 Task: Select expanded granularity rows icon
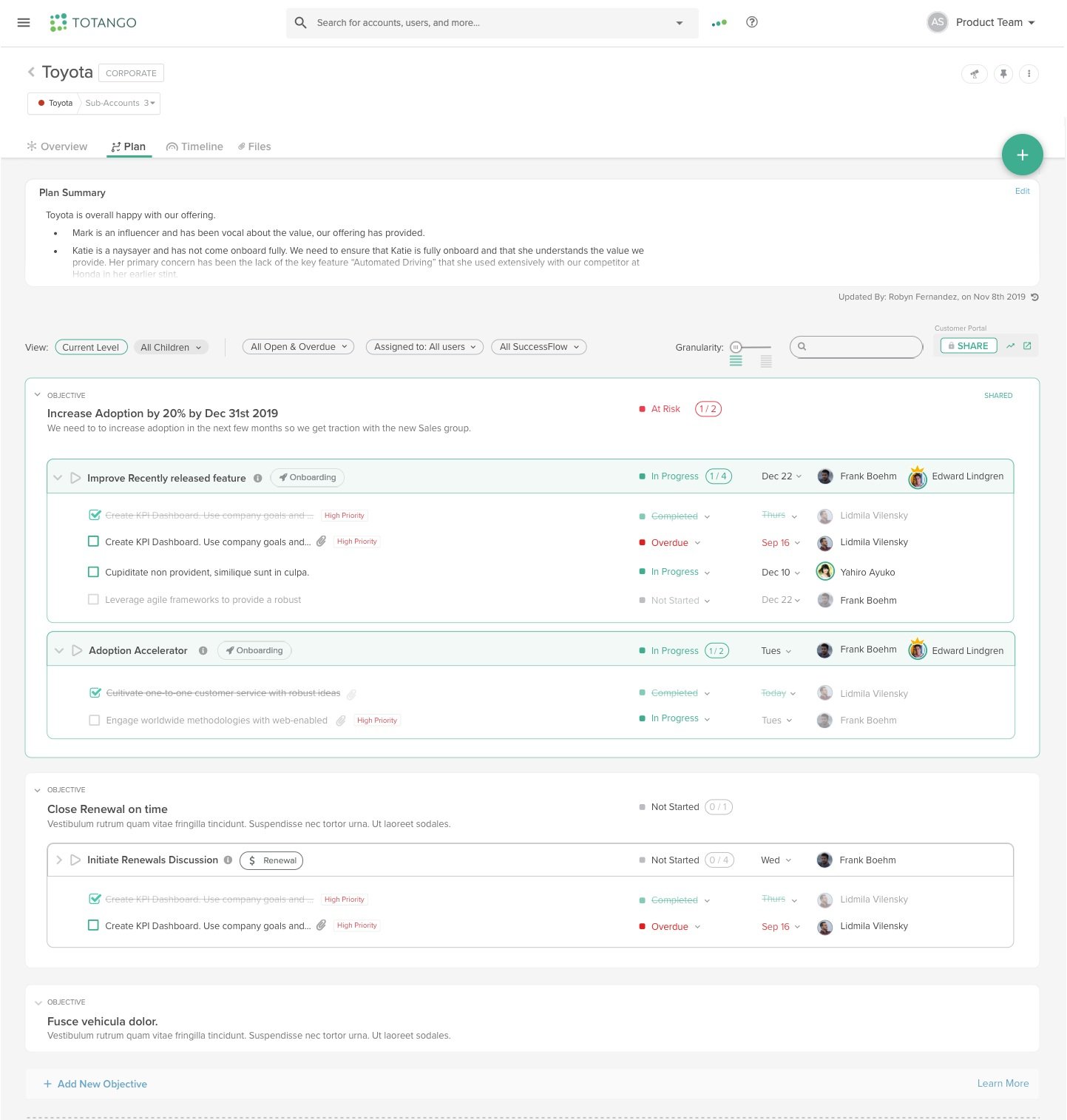pos(766,361)
